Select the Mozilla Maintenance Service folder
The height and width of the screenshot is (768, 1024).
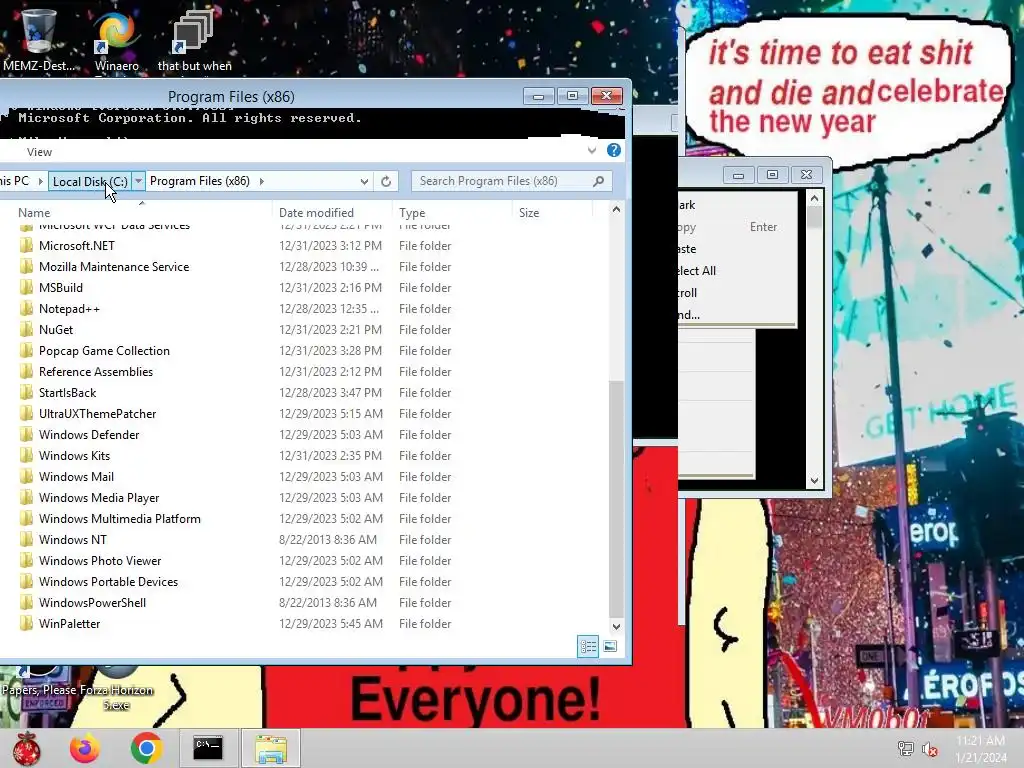pos(114,266)
